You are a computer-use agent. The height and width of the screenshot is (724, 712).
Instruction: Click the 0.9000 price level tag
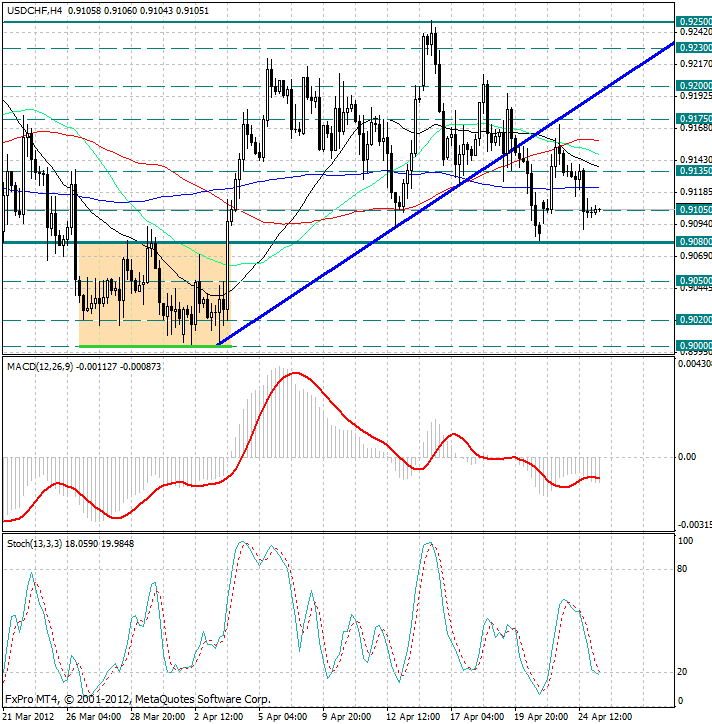pyautogui.click(x=695, y=346)
